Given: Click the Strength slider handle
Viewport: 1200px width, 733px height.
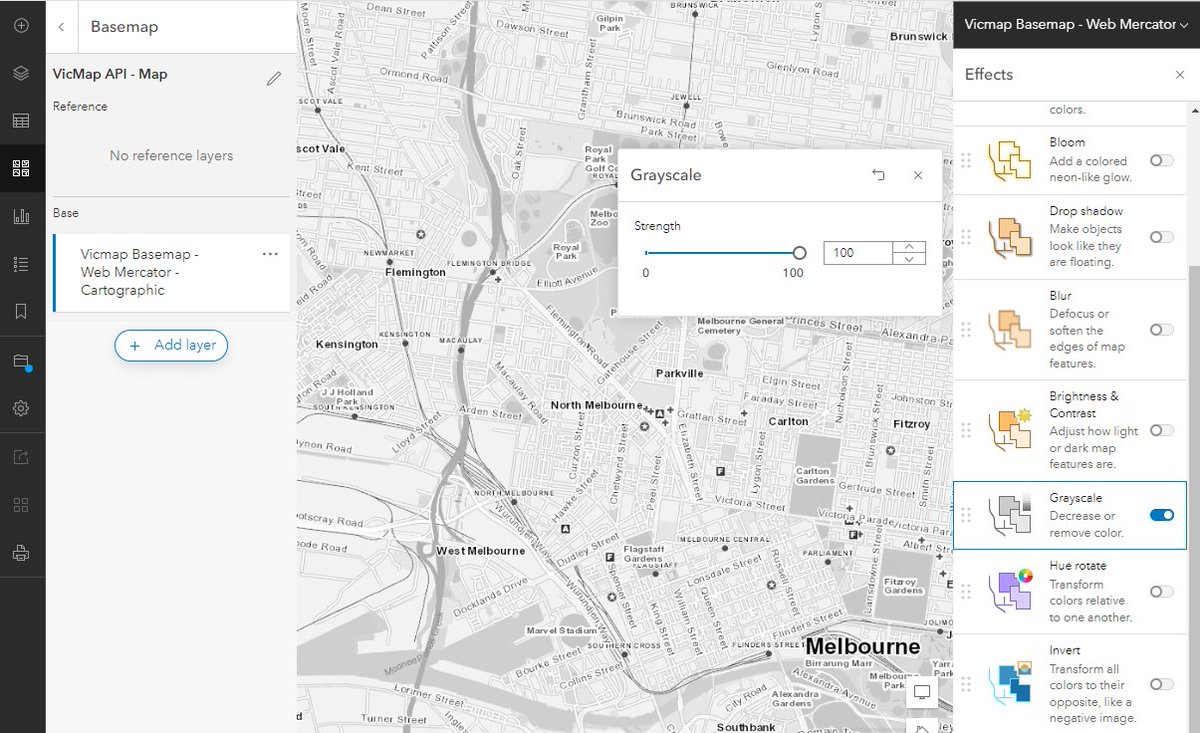Looking at the screenshot, I should 799,253.
